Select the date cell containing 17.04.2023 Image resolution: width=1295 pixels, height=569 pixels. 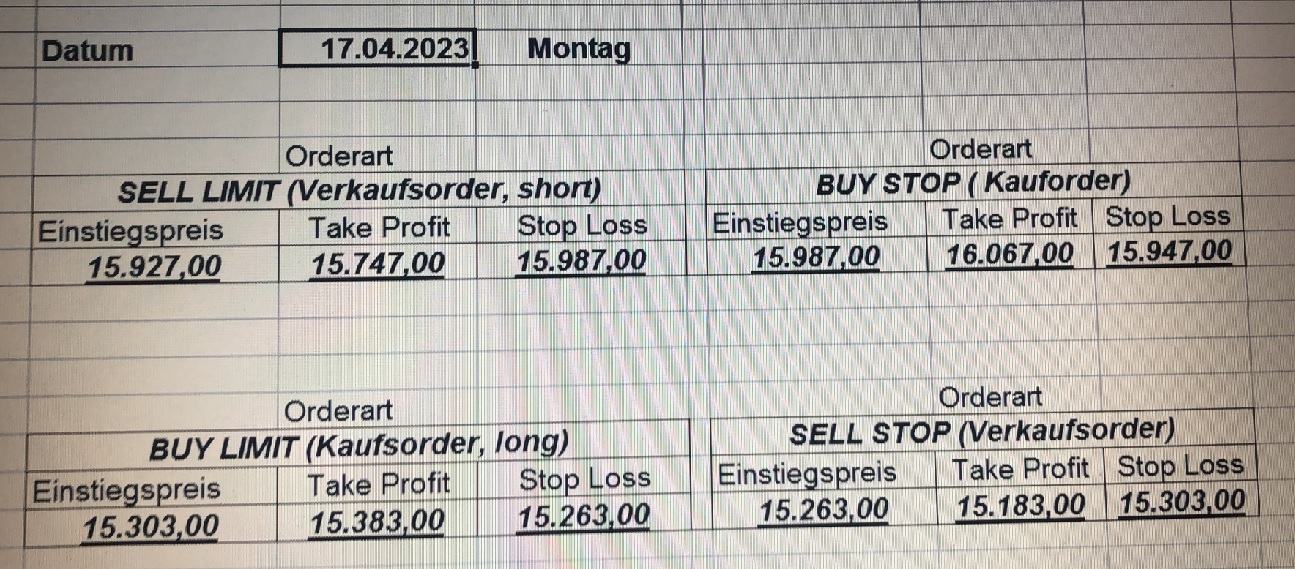tap(378, 48)
